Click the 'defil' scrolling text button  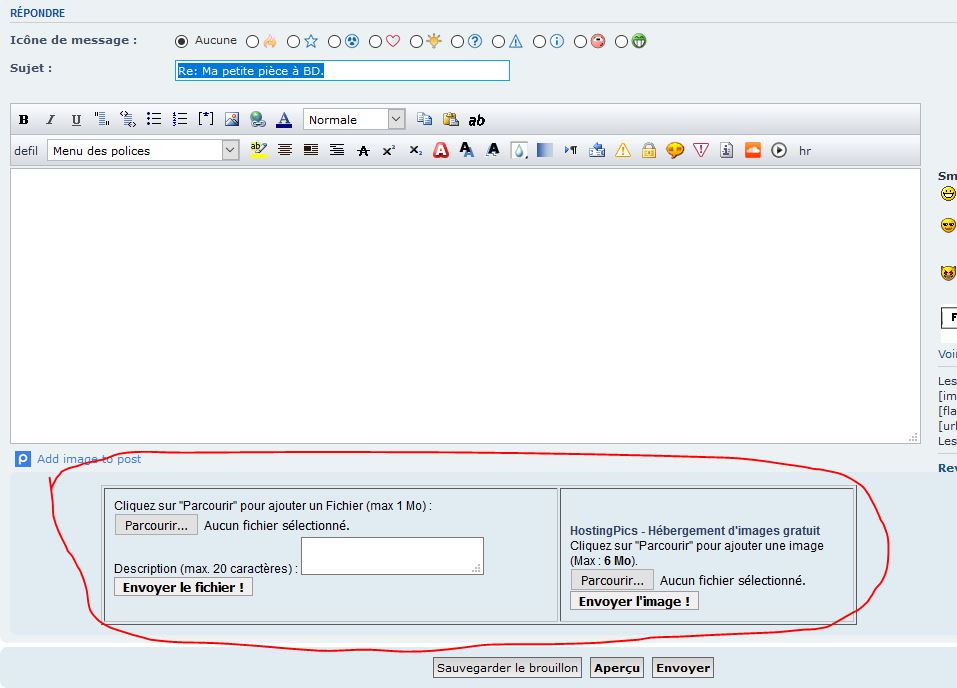point(26,151)
